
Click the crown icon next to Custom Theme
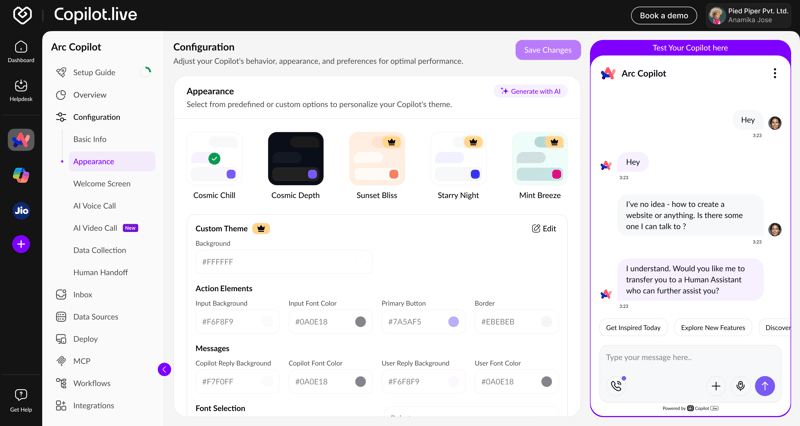(261, 229)
